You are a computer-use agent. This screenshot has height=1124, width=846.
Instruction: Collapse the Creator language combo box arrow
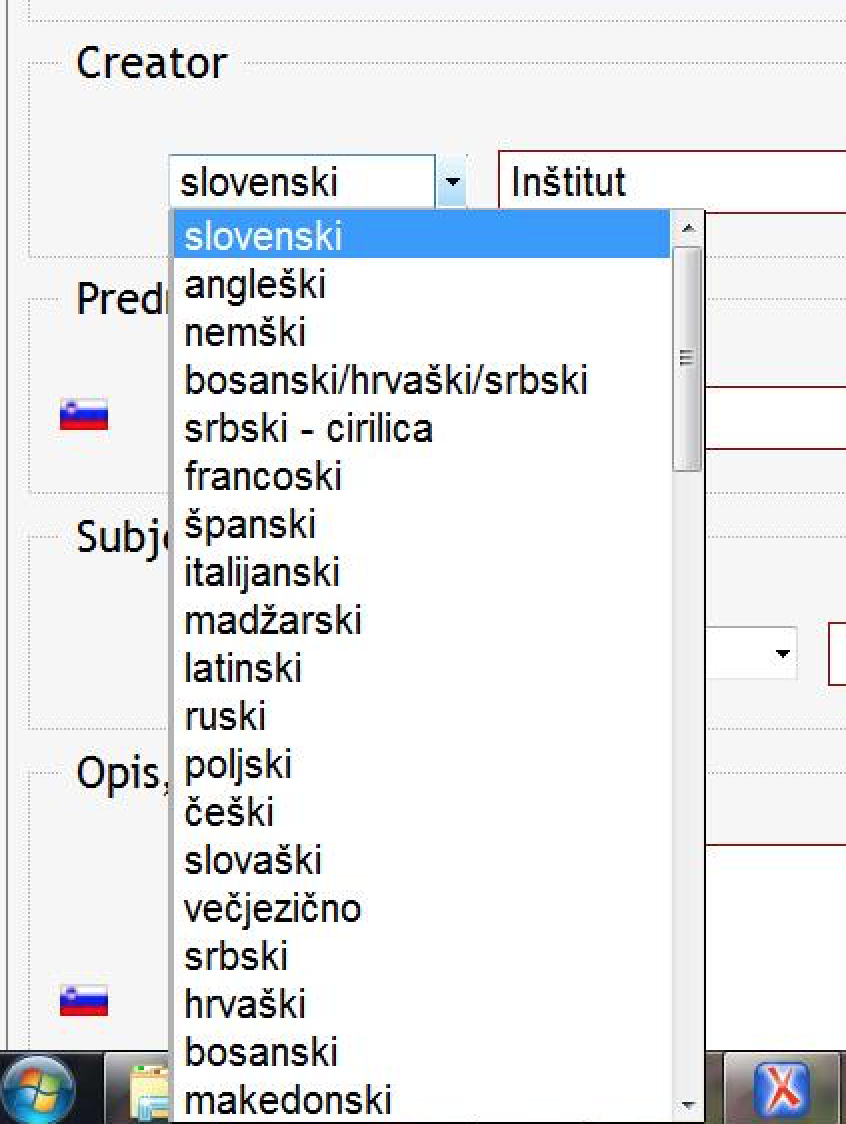click(452, 183)
